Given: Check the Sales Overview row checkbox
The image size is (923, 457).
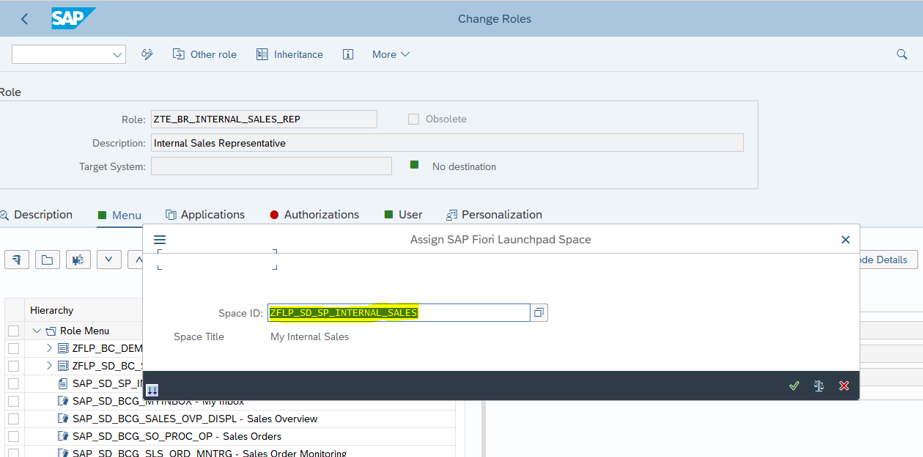Looking at the screenshot, I should click(x=14, y=419).
